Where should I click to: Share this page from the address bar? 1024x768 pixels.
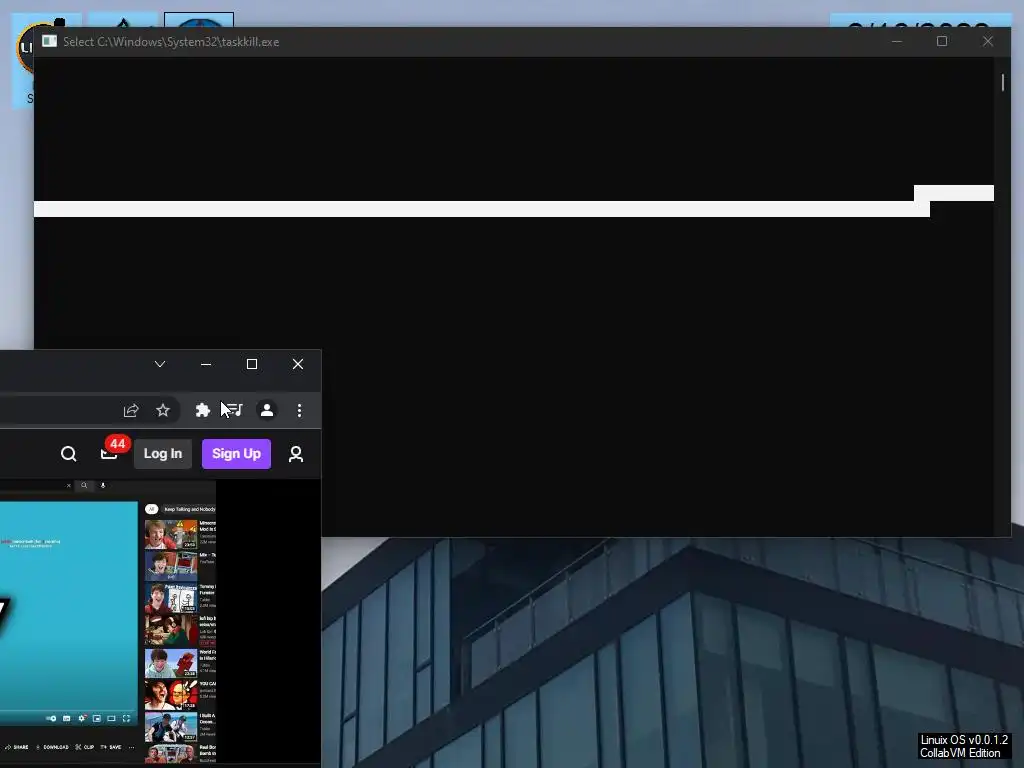(131, 410)
